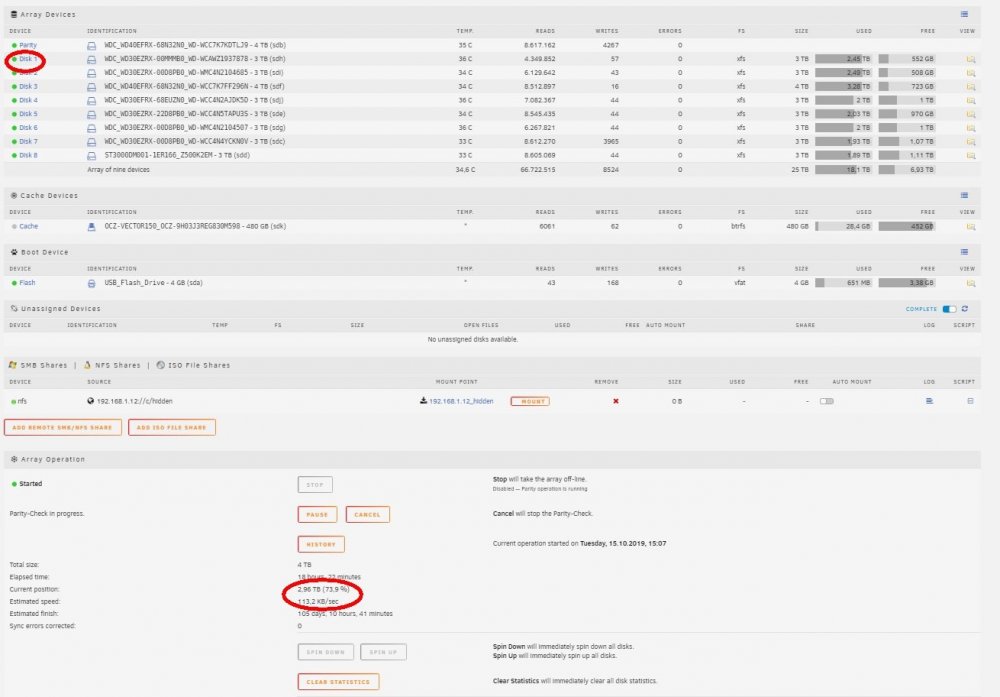Image resolution: width=1000 pixels, height=697 pixels.
Task: Open the Disk 3 device link
Action: [28, 86]
